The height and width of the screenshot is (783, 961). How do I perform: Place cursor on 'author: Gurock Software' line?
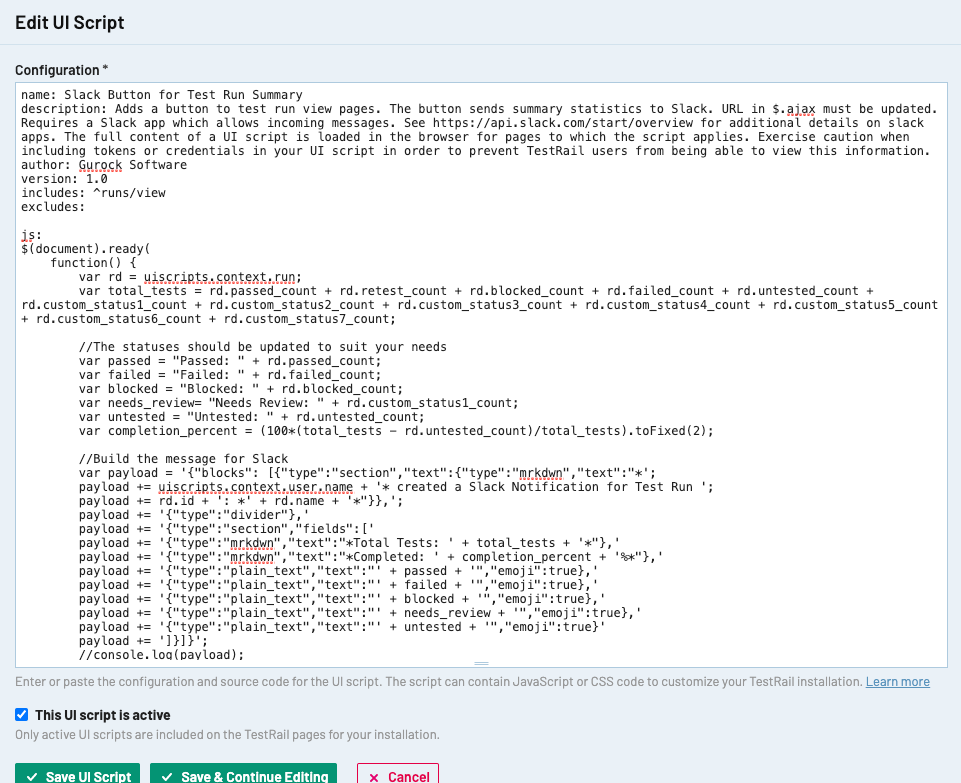[x=103, y=165]
